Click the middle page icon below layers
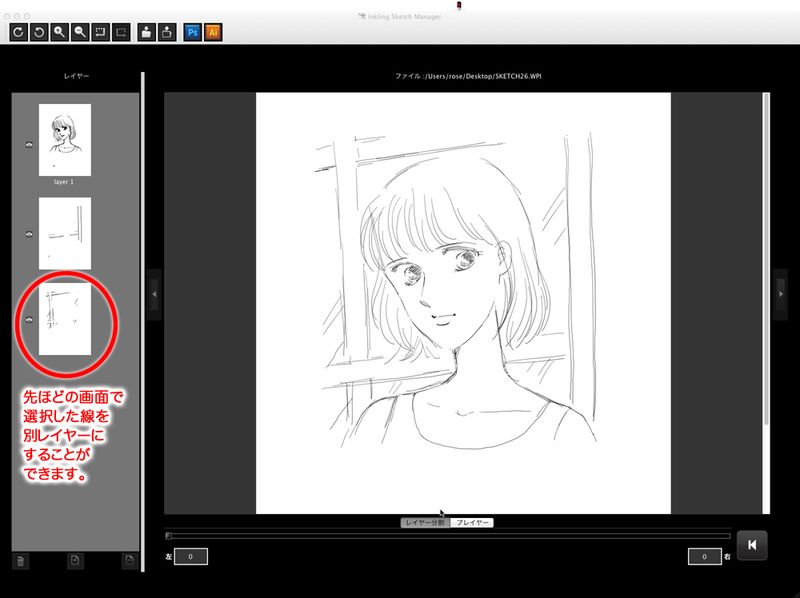Screen dimensions: 800x598 [x=75, y=561]
